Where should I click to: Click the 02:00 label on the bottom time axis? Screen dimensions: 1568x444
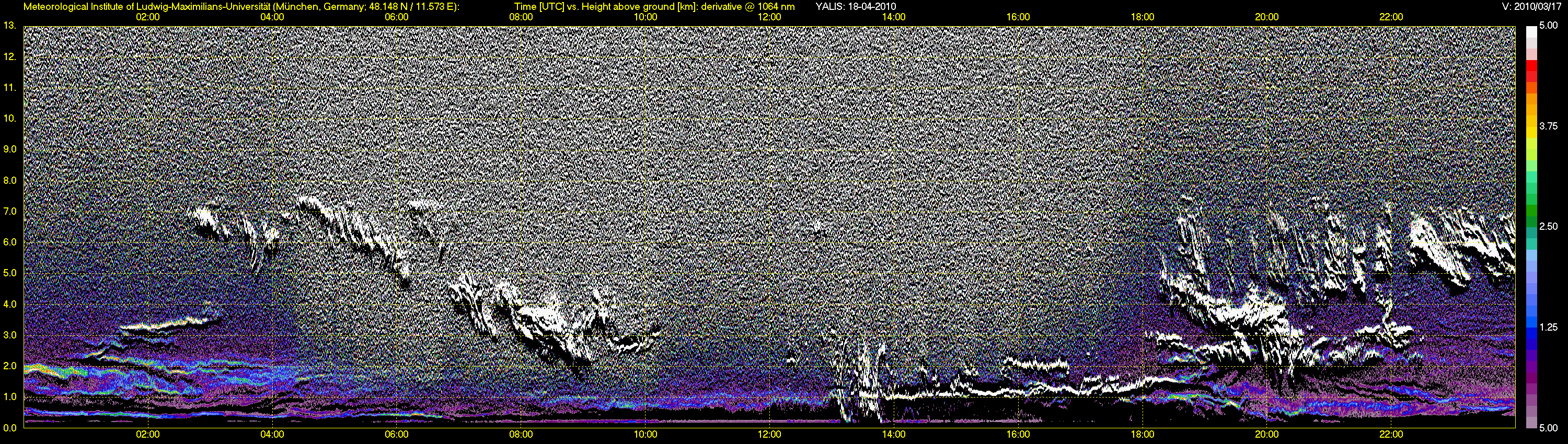(148, 434)
